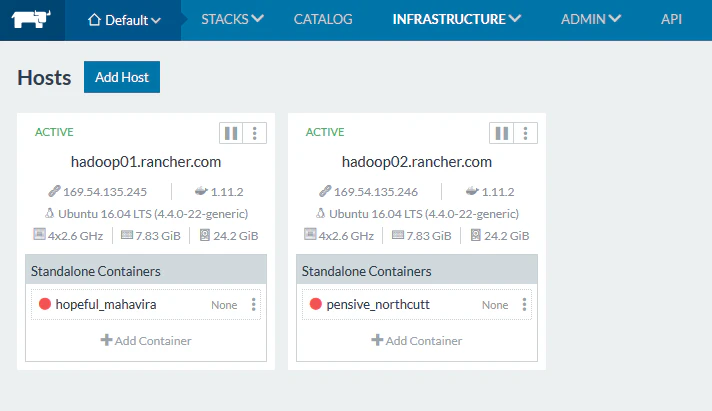Click the Docker whale icon on hadoop01
This screenshot has width=712, height=411.
coord(201,191)
